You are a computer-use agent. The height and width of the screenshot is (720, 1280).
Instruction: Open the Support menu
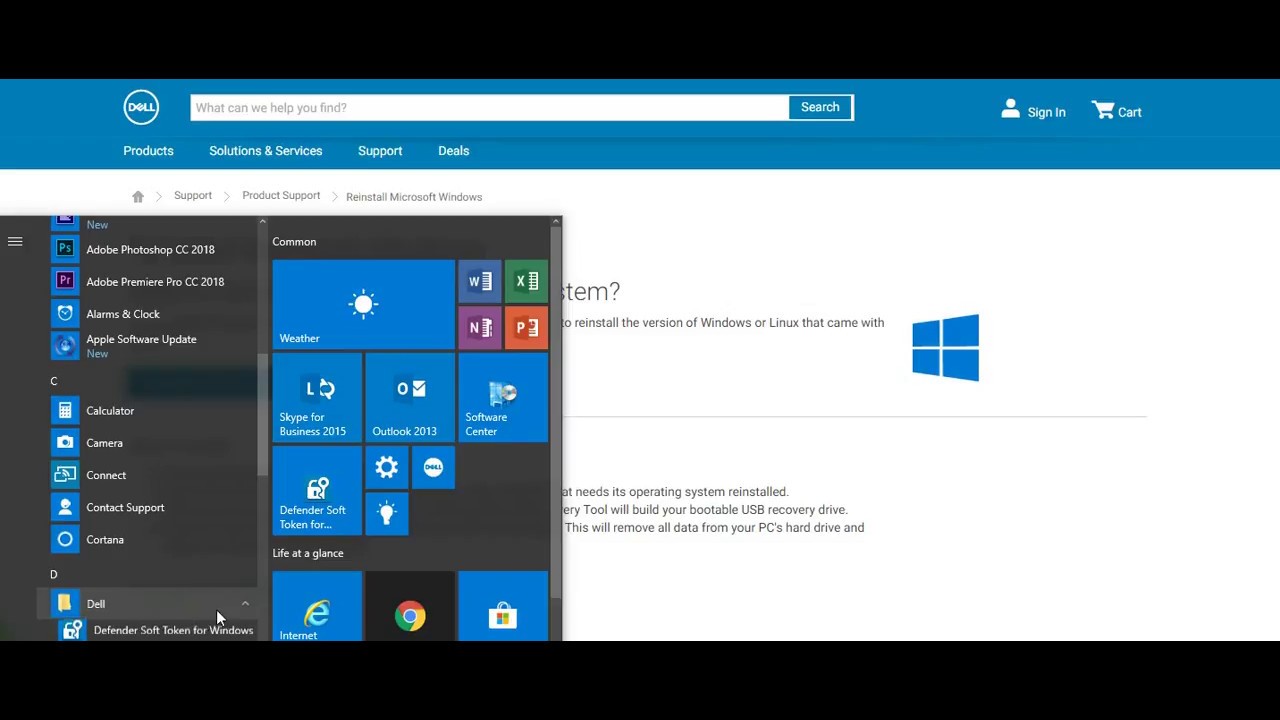tap(380, 151)
